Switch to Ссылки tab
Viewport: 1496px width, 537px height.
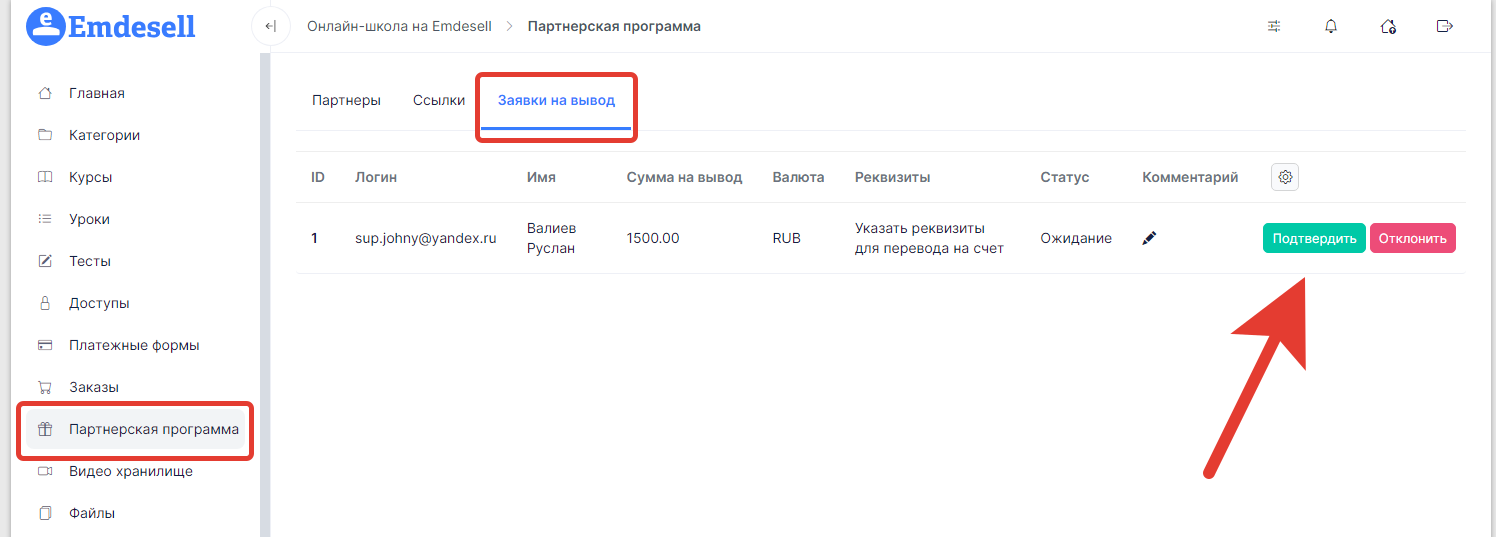[439, 100]
